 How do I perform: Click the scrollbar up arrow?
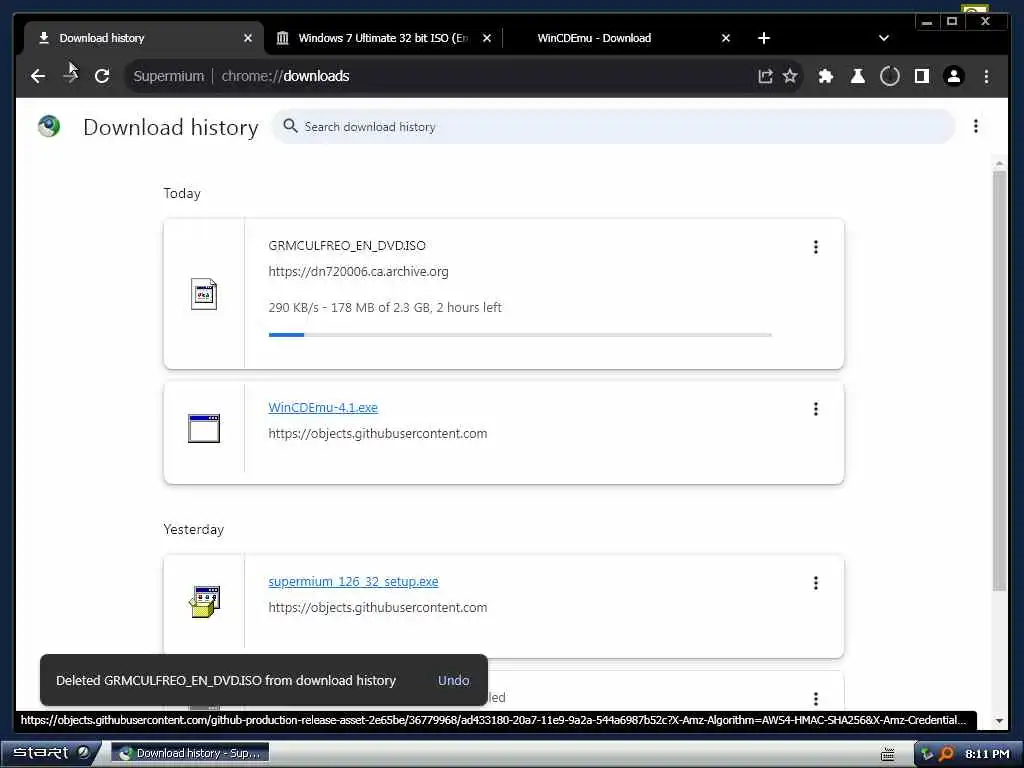coord(999,163)
